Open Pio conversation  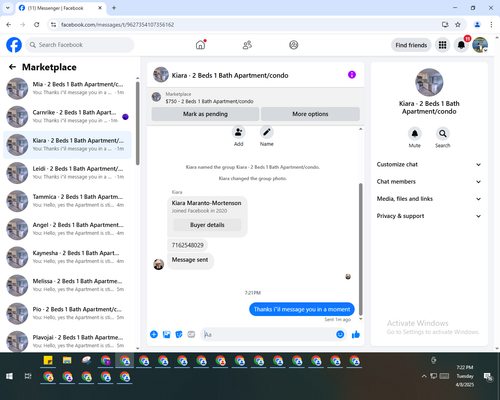67,313
